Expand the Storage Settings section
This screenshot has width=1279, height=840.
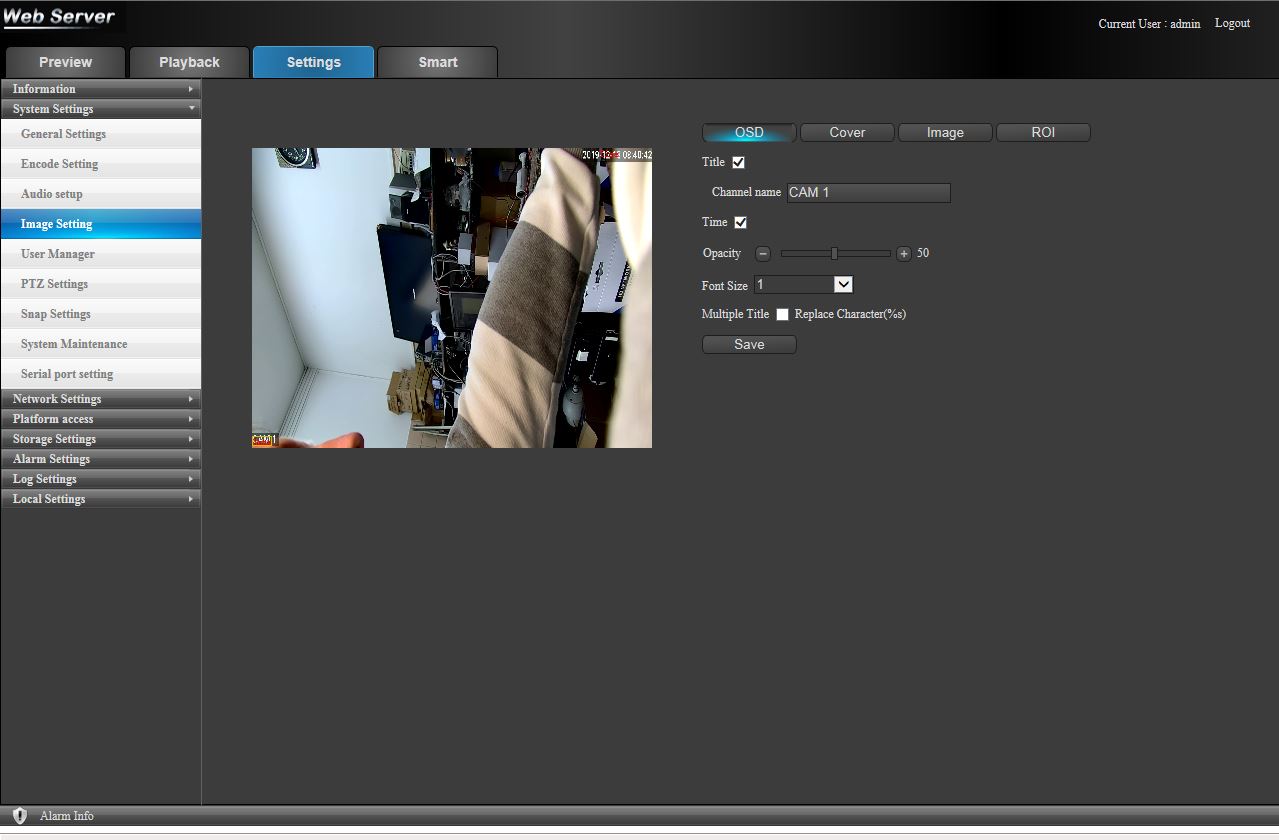point(100,439)
